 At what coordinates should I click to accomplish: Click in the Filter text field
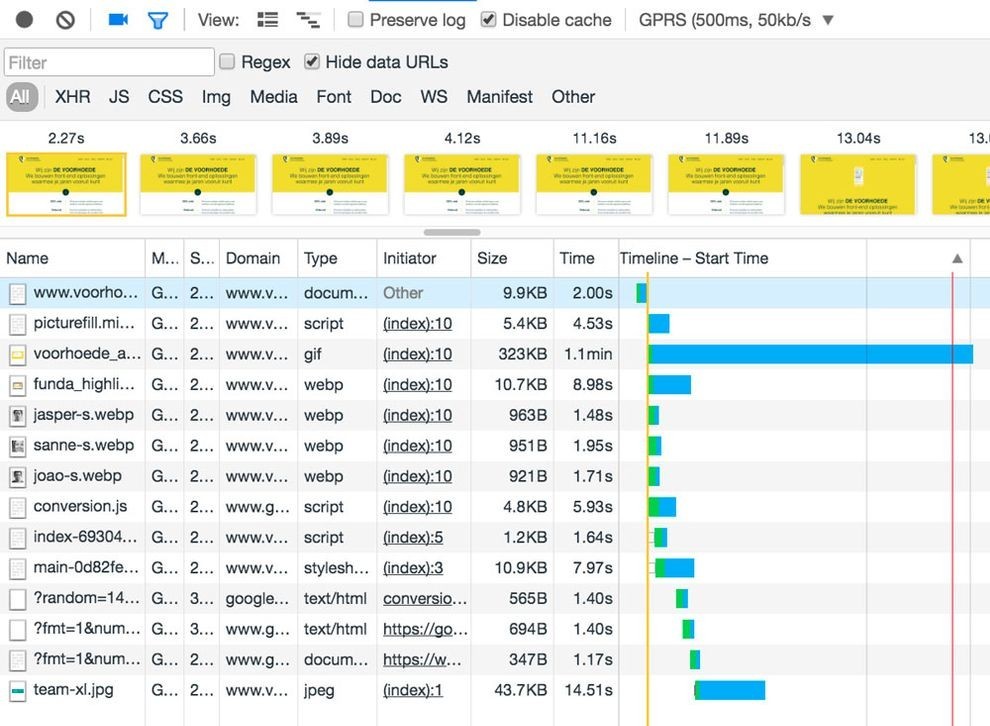coord(109,62)
